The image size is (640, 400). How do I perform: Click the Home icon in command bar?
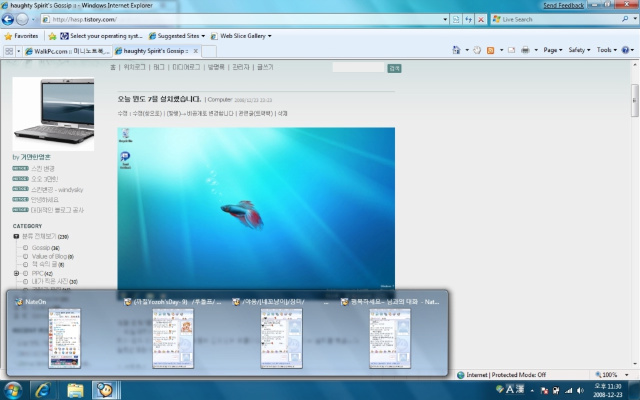[456, 50]
